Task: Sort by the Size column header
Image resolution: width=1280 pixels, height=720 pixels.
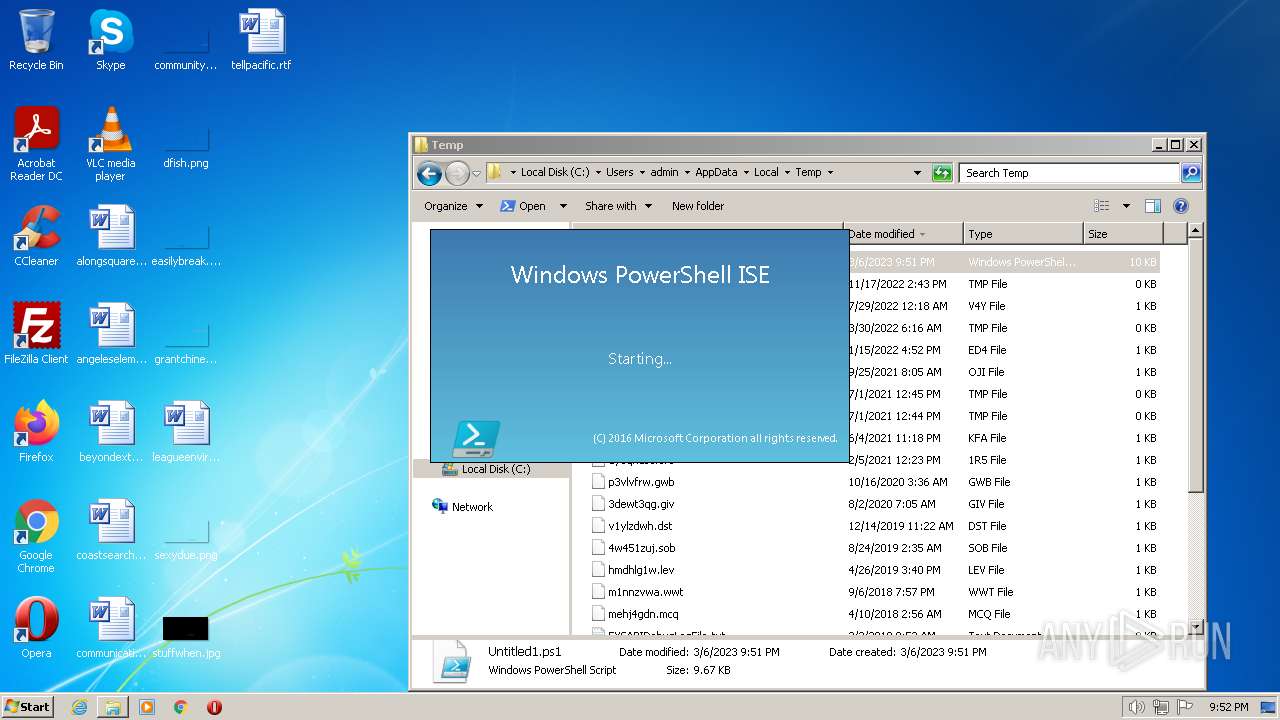Action: (1124, 234)
